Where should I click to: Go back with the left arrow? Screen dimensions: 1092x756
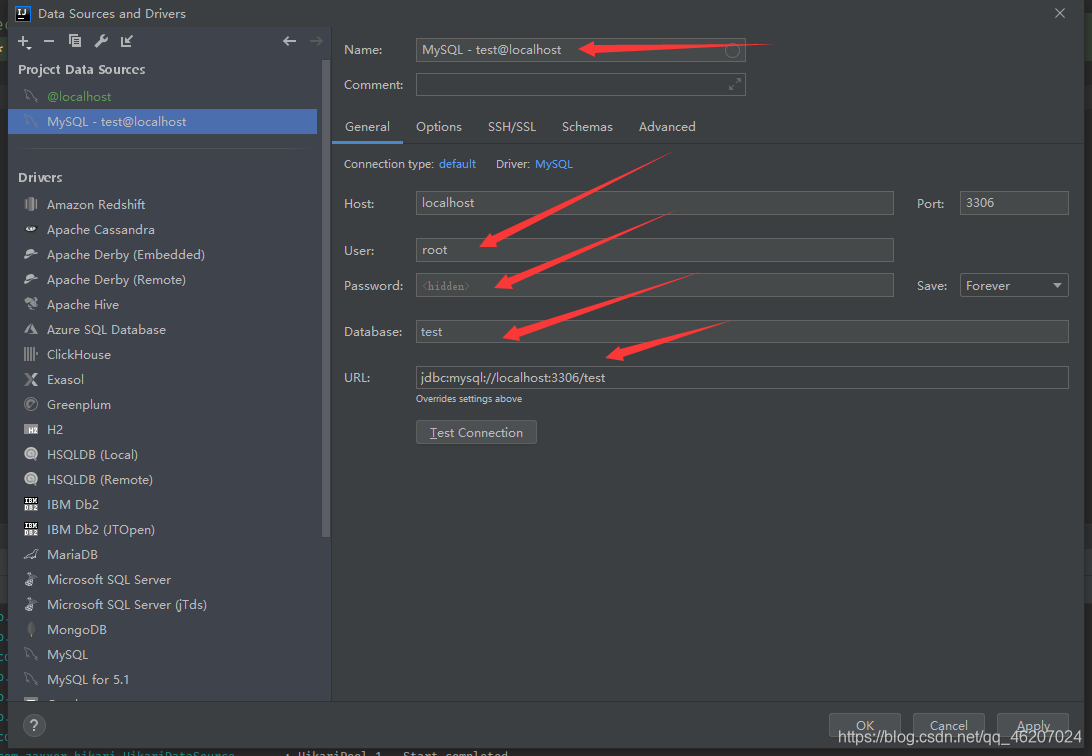(x=290, y=41)
